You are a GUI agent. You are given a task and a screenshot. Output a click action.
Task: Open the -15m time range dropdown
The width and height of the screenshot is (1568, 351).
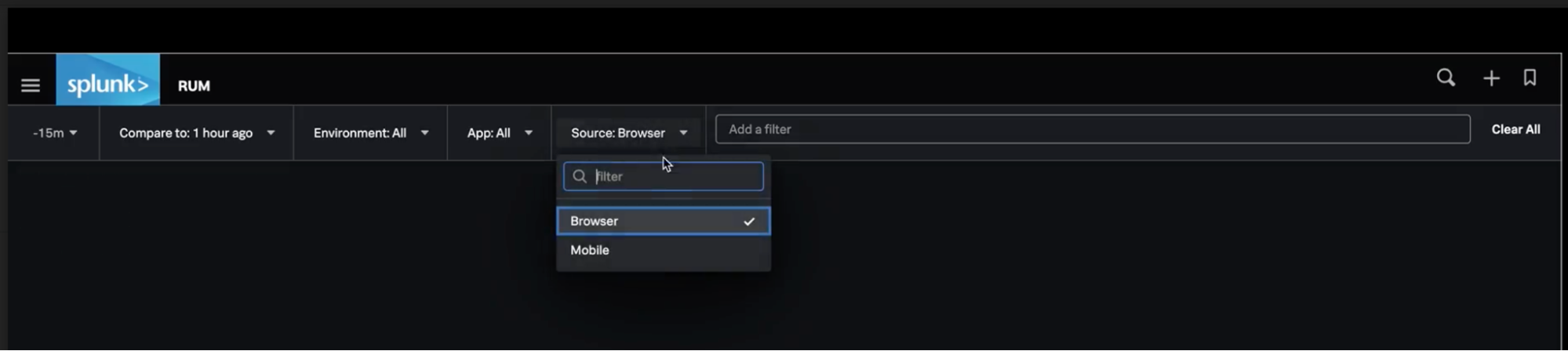click(55, 133)
